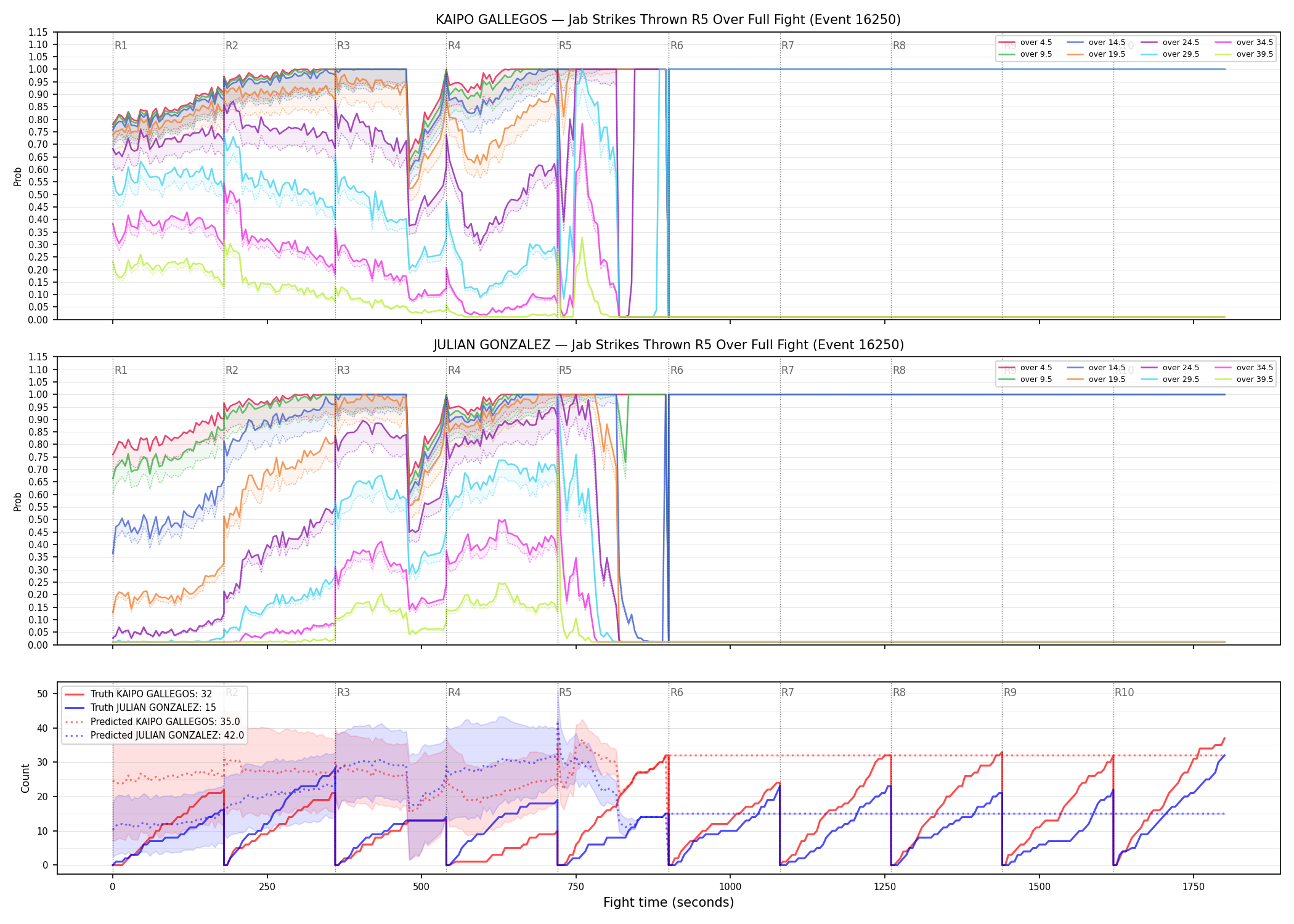Image resolution: width=1294 pixels, height=924 pixels.
Task: Click the 1000 tick on the x-axis
Action: (730, 886)
